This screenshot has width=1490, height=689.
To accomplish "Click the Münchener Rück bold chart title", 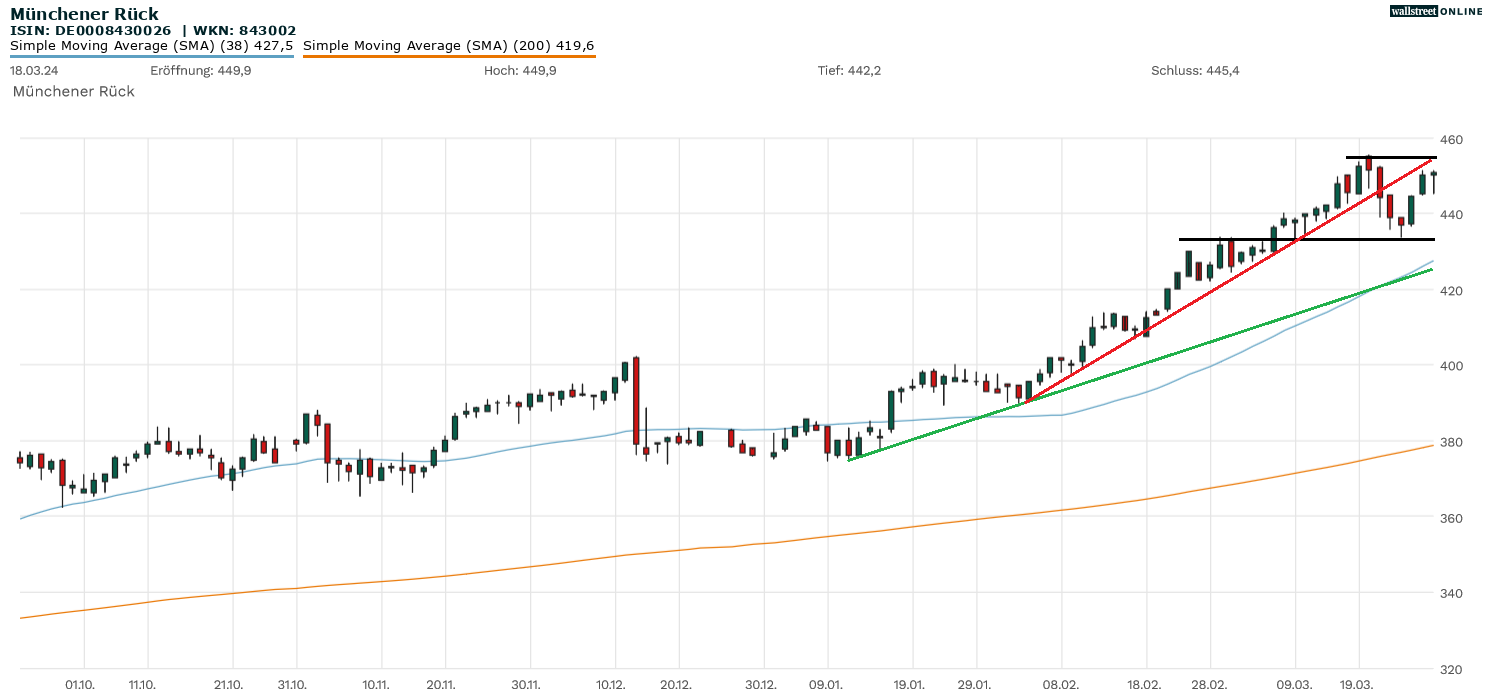I will click(x=84, y=14).
